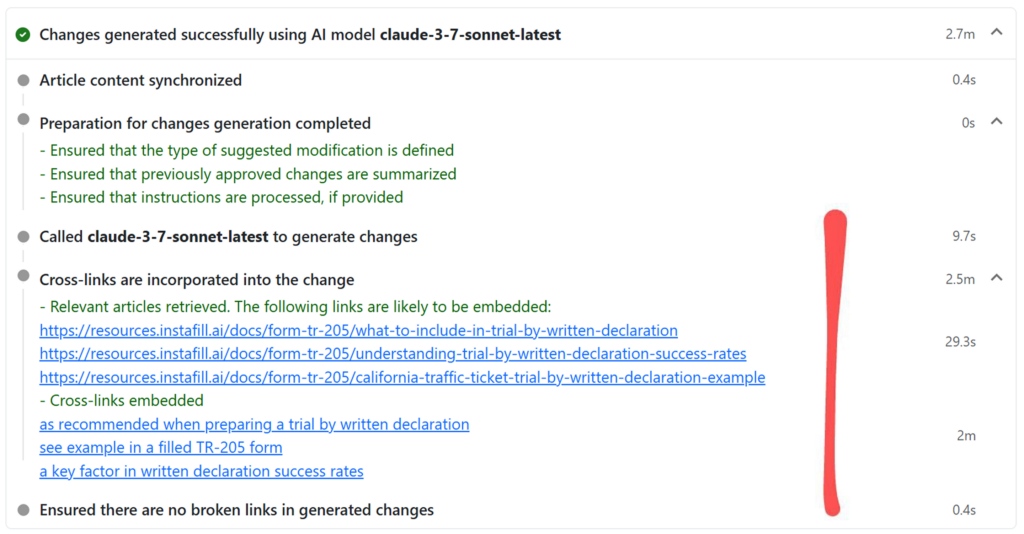Select the Article content synchronized step title
The image size is (1024, 534).
(x=140, y=80)
